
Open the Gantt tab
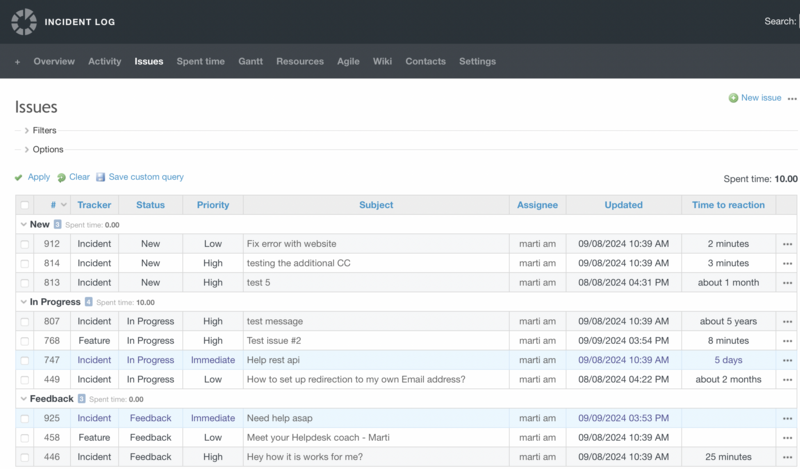pos(250,62)
